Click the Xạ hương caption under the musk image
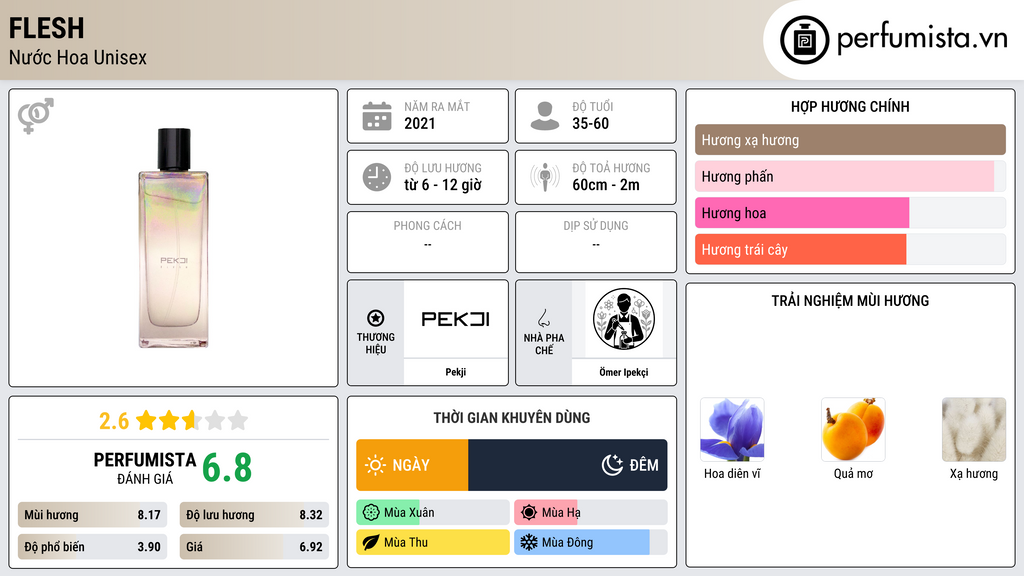This screenshot has height=576, width=1024. click(x=974, y=473)
